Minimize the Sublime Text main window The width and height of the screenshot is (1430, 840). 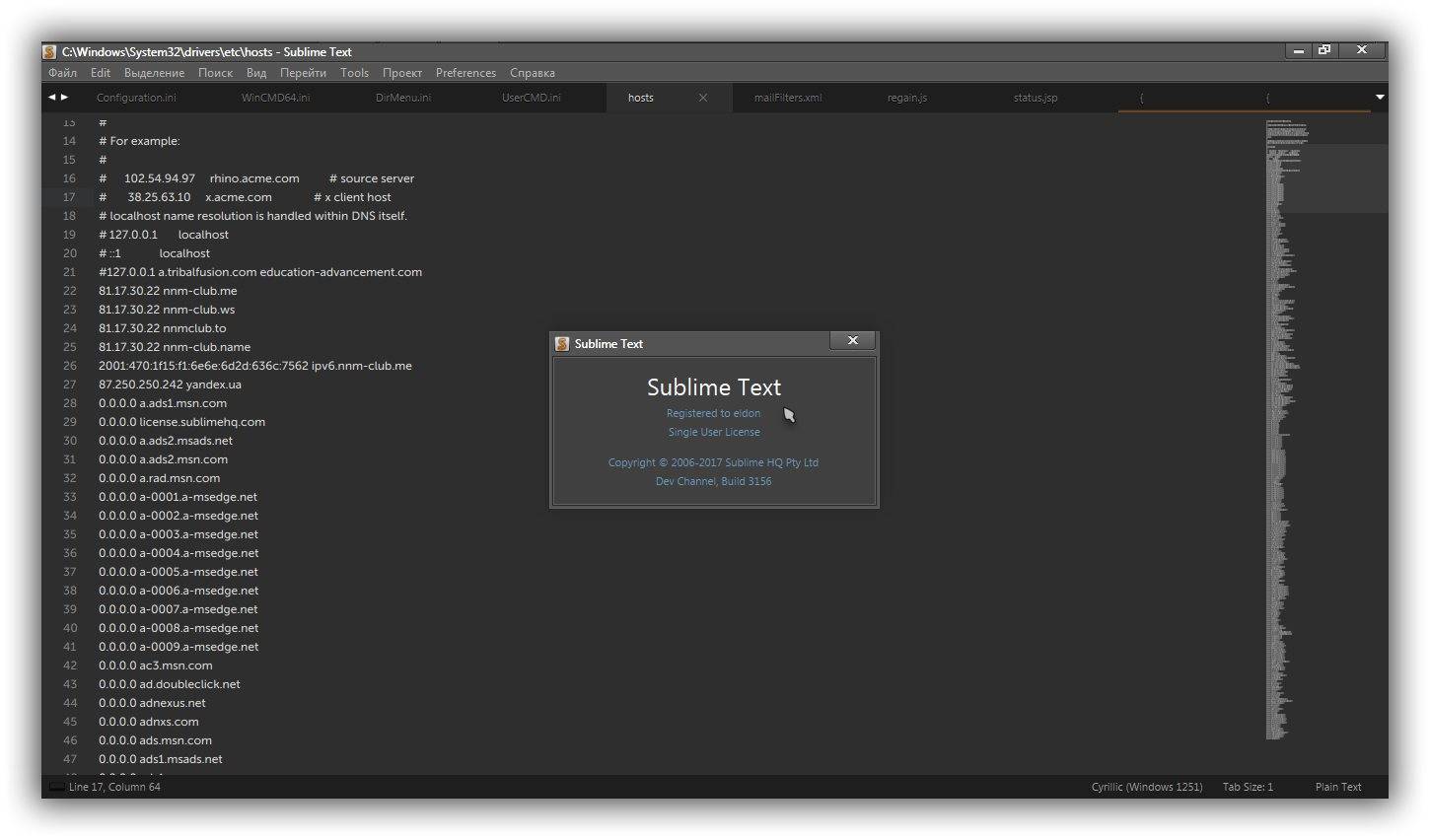click(x=1299, y=50)
